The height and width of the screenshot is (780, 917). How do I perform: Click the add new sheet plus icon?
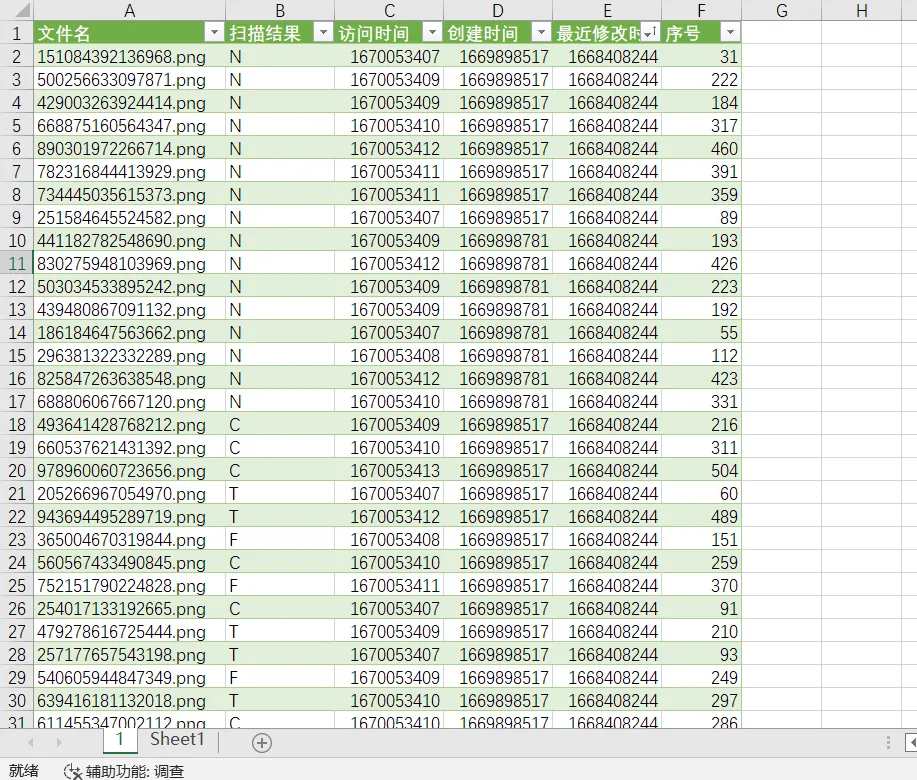tap(262, 742)
